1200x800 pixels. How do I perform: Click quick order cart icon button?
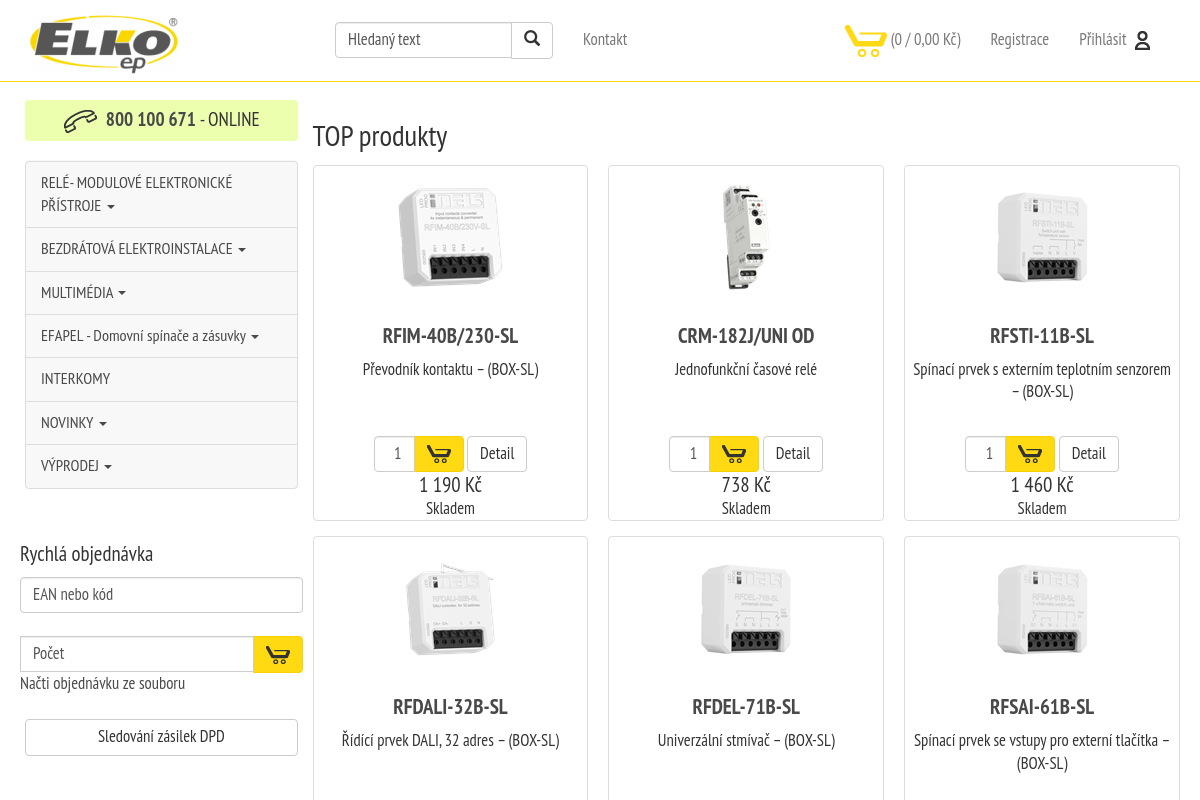278,654
